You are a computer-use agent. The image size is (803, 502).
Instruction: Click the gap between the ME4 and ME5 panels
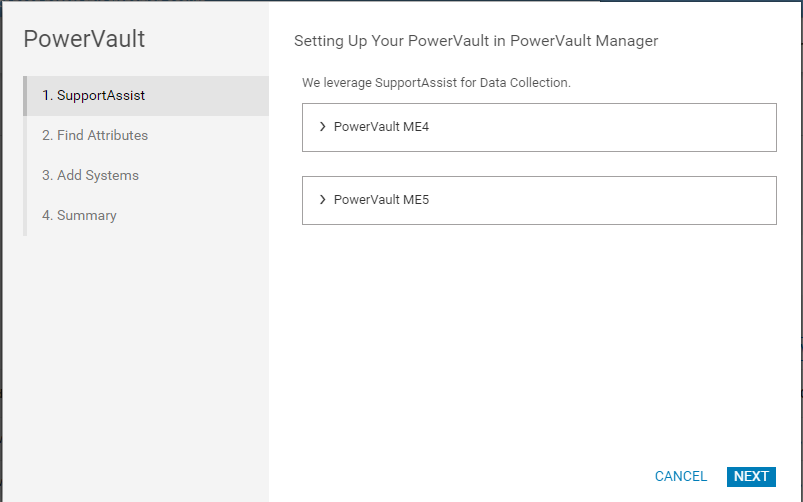tap(540, 164)
